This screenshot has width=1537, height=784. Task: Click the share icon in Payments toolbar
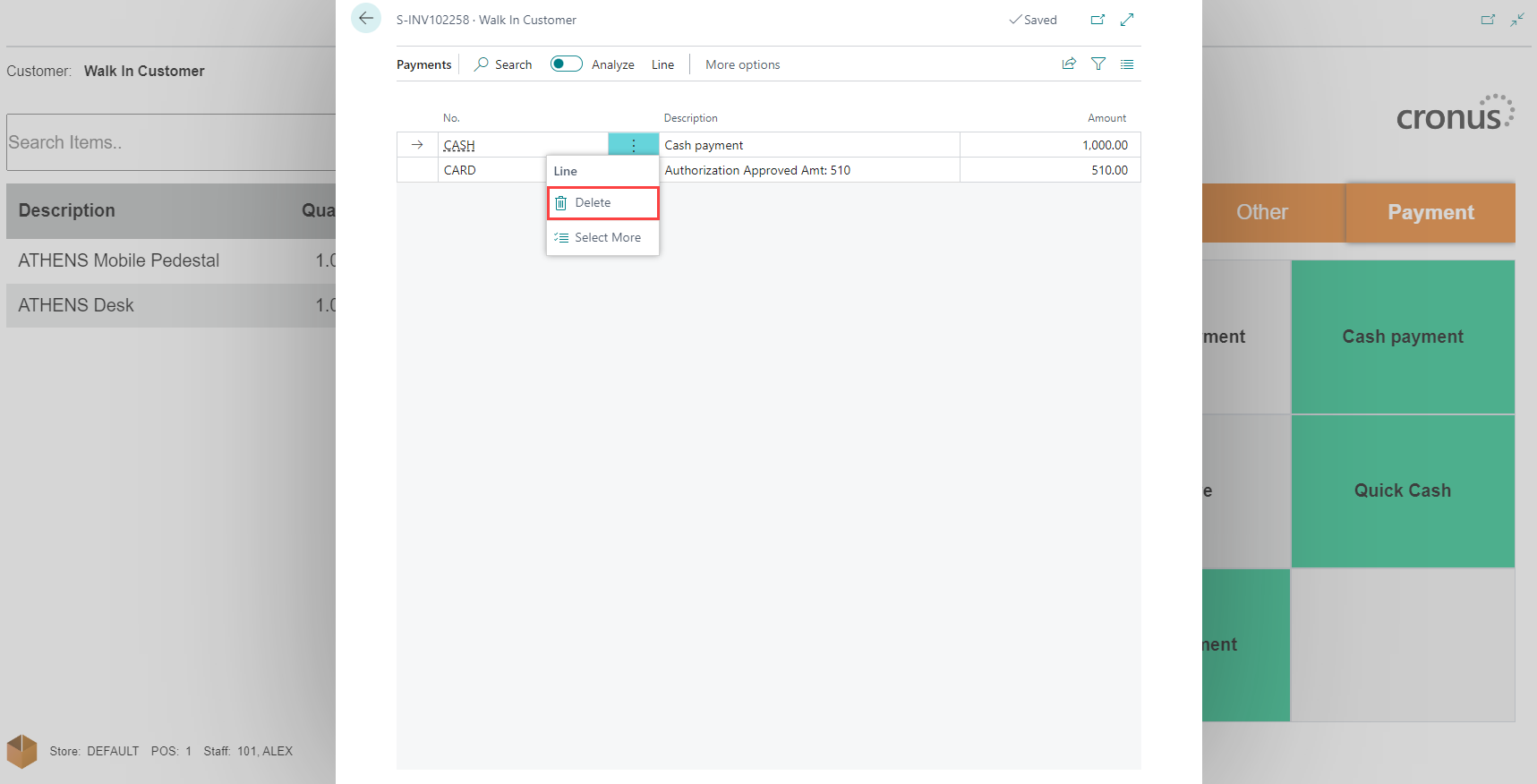(x=1069, y=64)
